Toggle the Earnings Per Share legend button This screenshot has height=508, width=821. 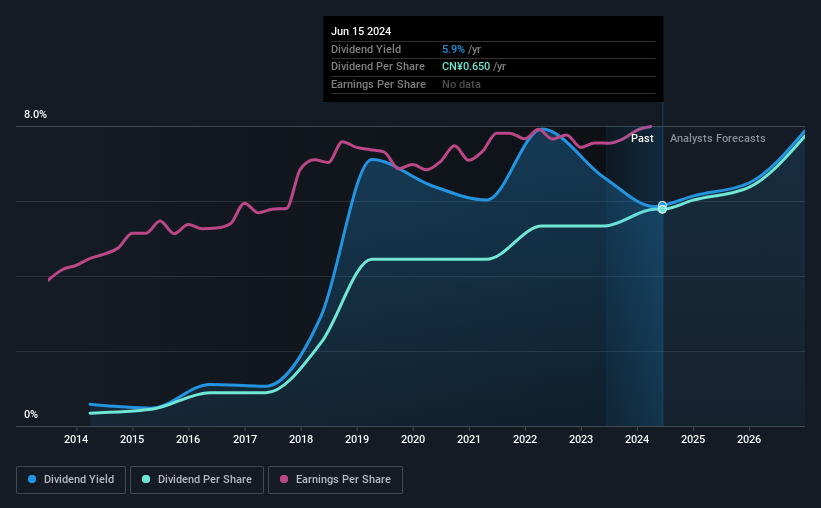point(335,480)
